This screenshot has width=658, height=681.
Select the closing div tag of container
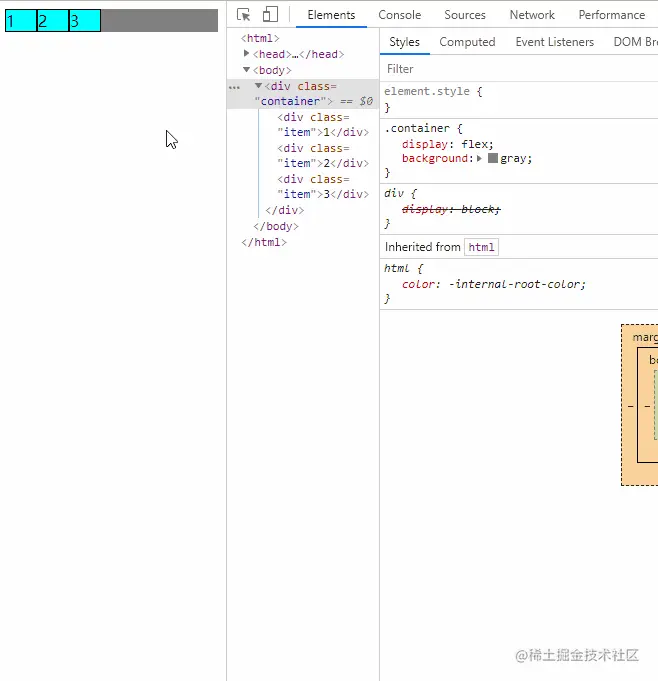coord(284,210)
